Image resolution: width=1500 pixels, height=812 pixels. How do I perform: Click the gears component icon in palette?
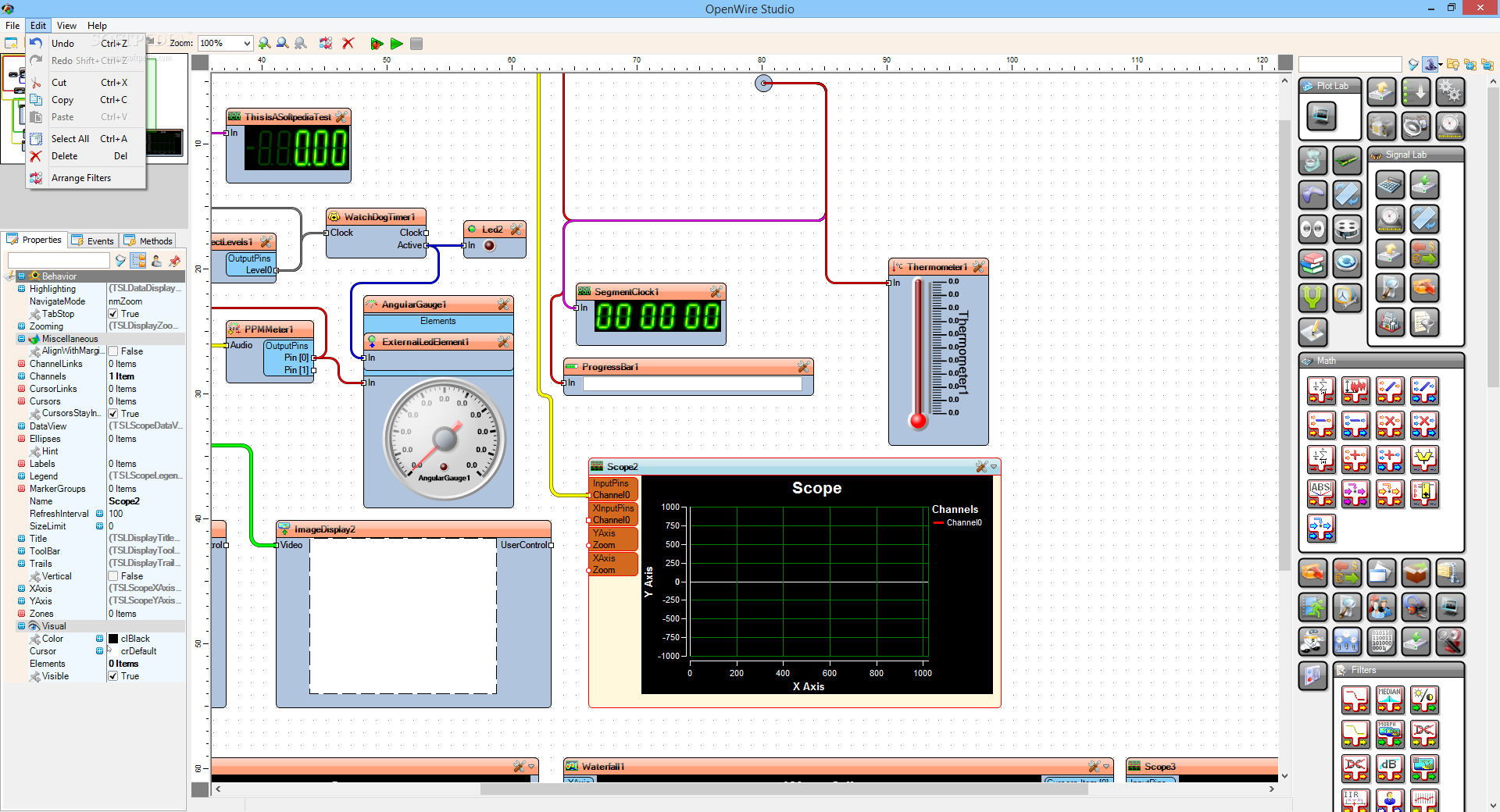[1450, 92]
